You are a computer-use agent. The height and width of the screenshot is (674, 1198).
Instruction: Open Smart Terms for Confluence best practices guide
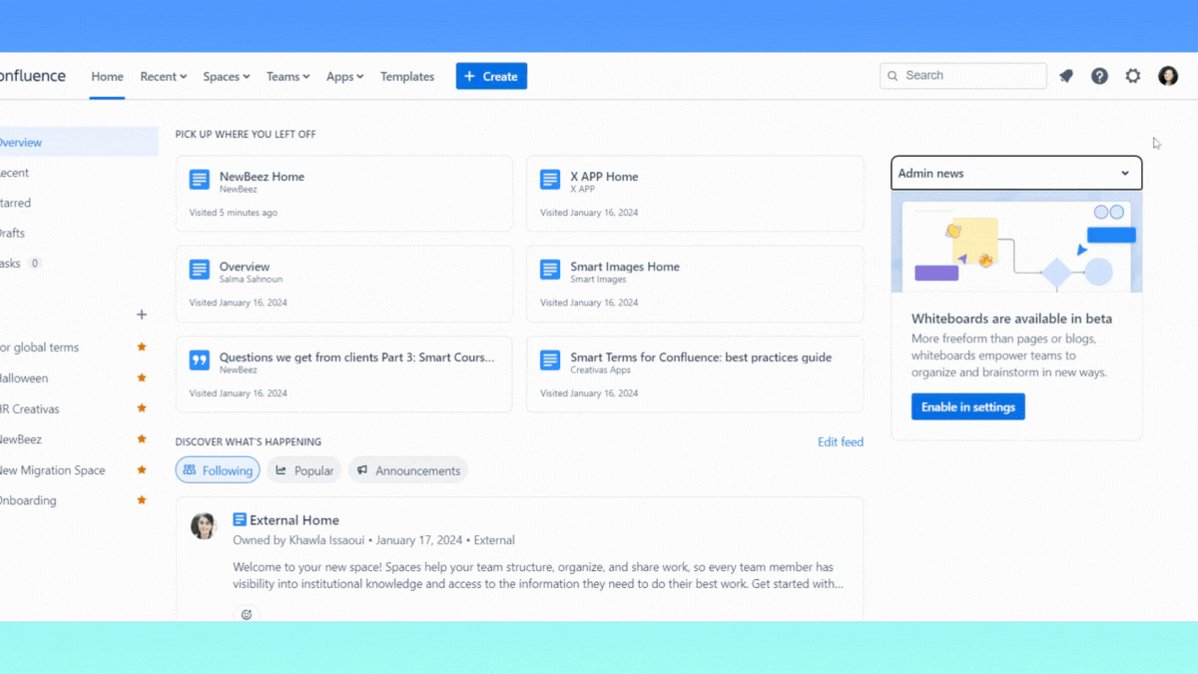701,357
